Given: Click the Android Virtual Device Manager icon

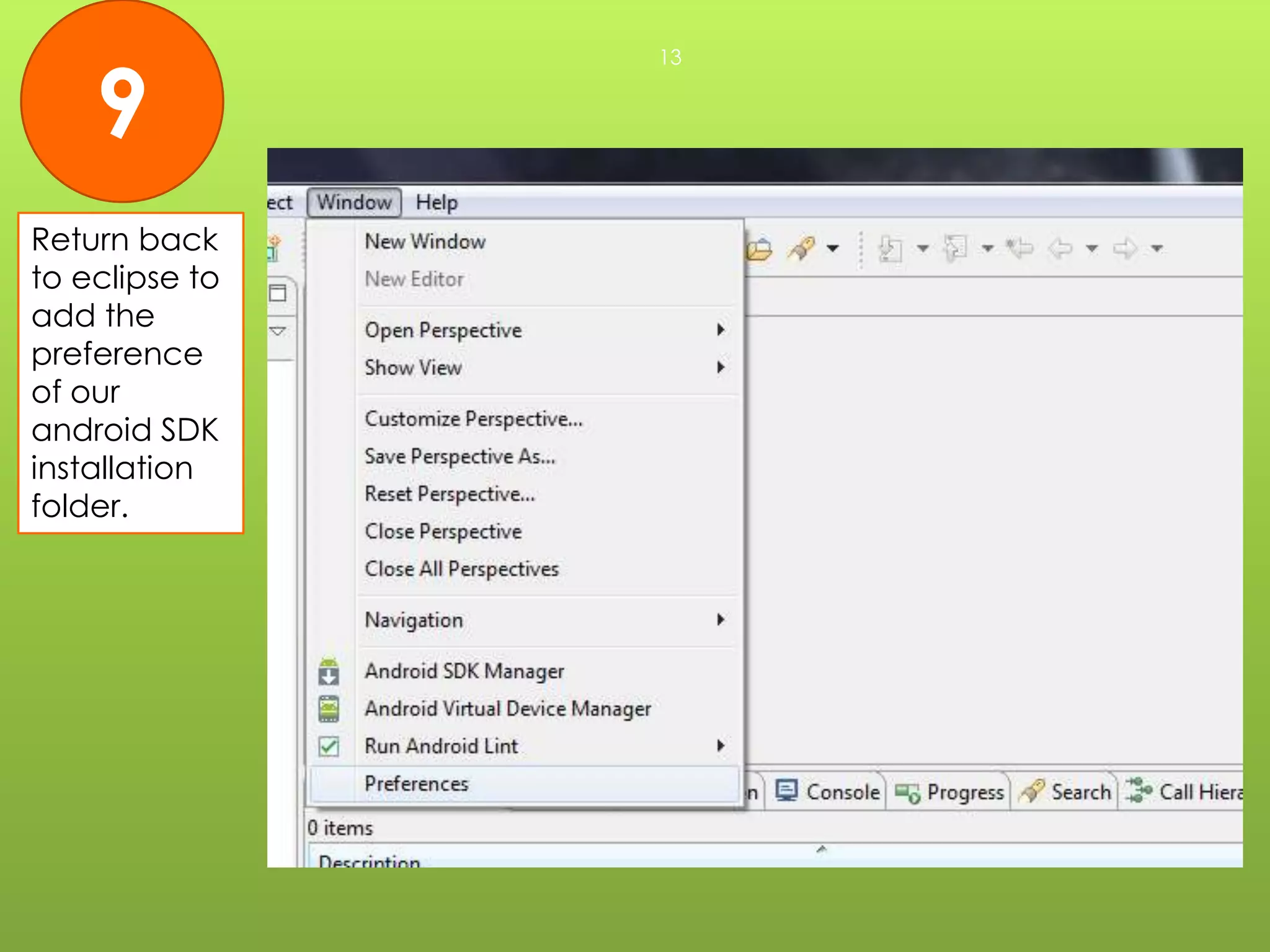Looking at the screenshot, I should click(329, 709).
